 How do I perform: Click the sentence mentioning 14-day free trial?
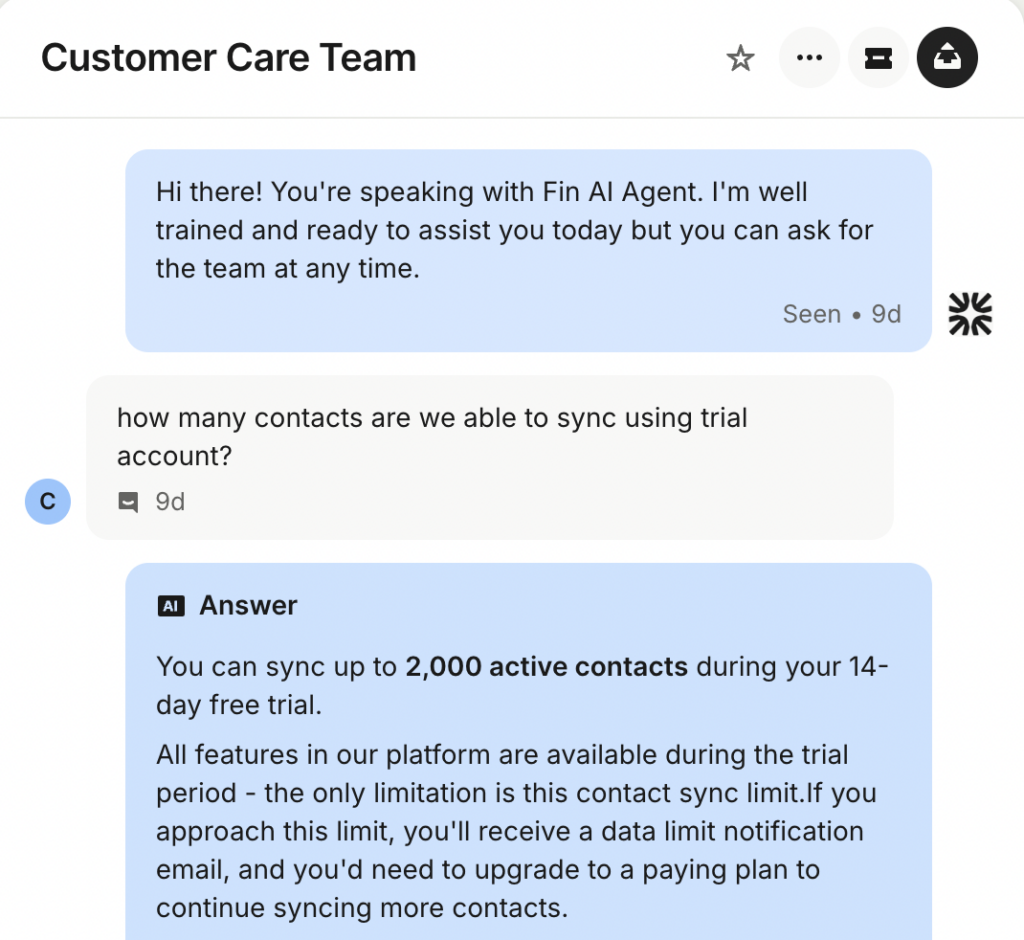coord(520,685)
